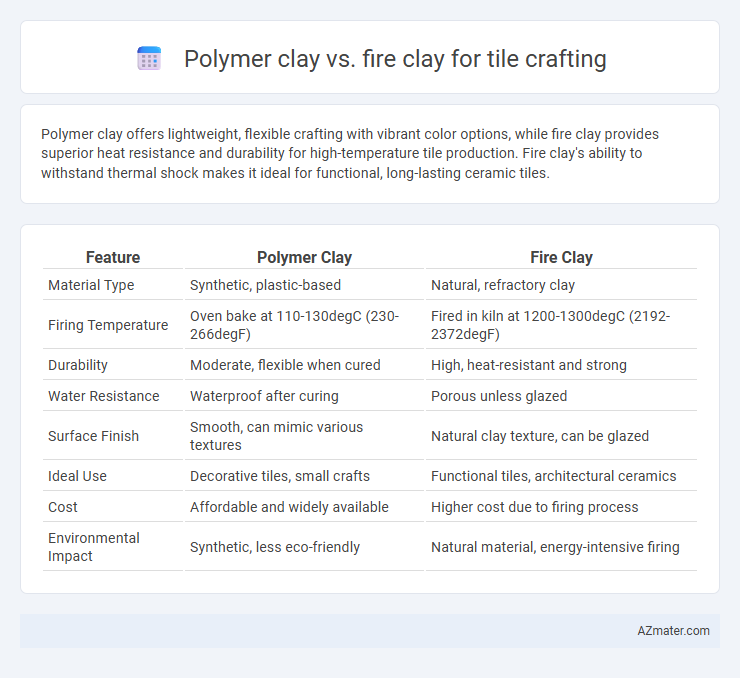Click the cell 'Waterproof after curing'
The width and height of the screenshot is (740, 678).
coord(264,396)
